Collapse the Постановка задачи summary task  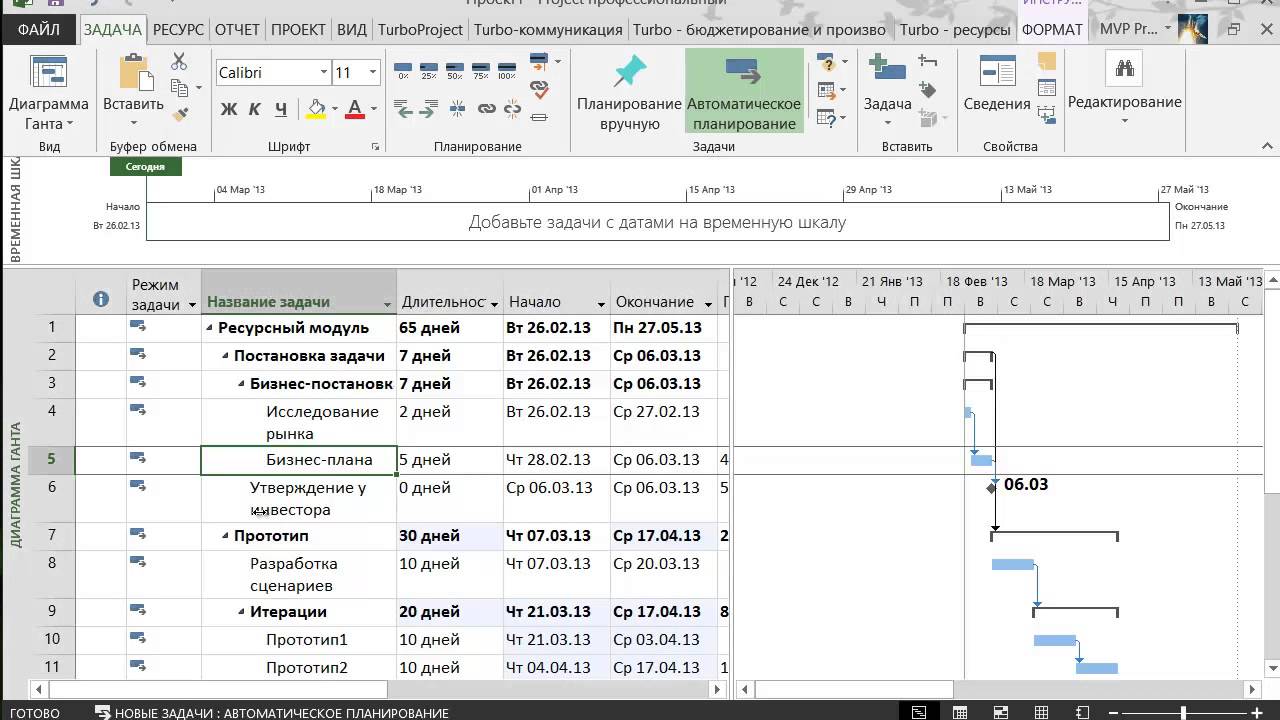click(x=226, y=356)
